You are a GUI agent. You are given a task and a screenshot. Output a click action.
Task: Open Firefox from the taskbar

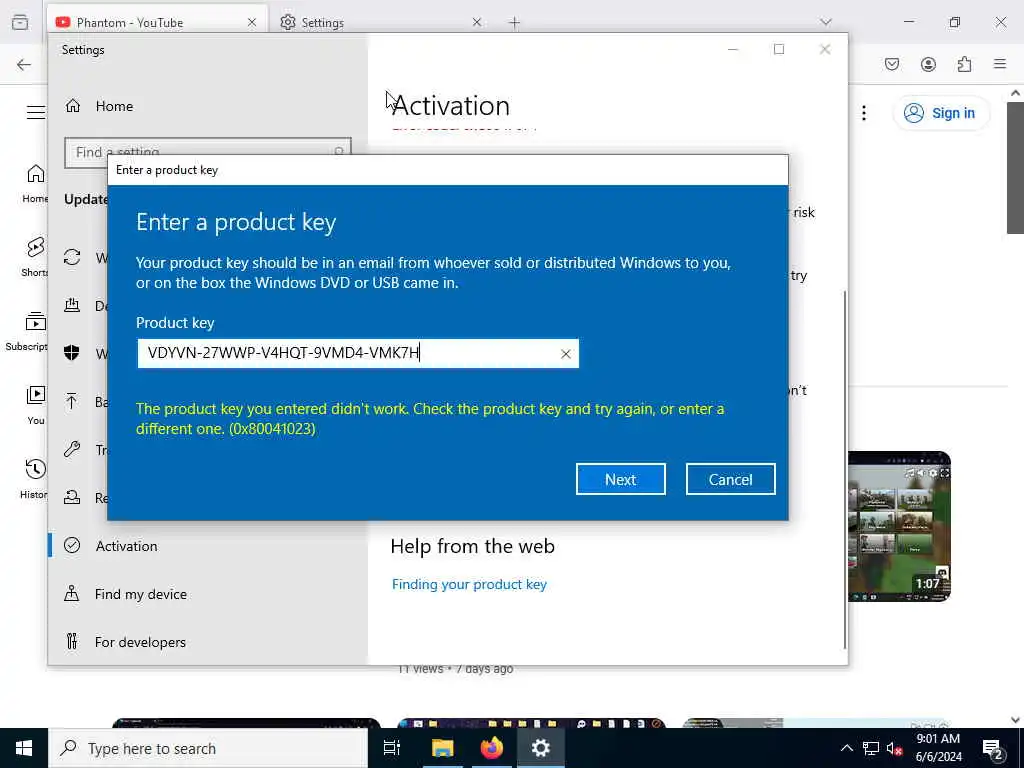(491, 748)
